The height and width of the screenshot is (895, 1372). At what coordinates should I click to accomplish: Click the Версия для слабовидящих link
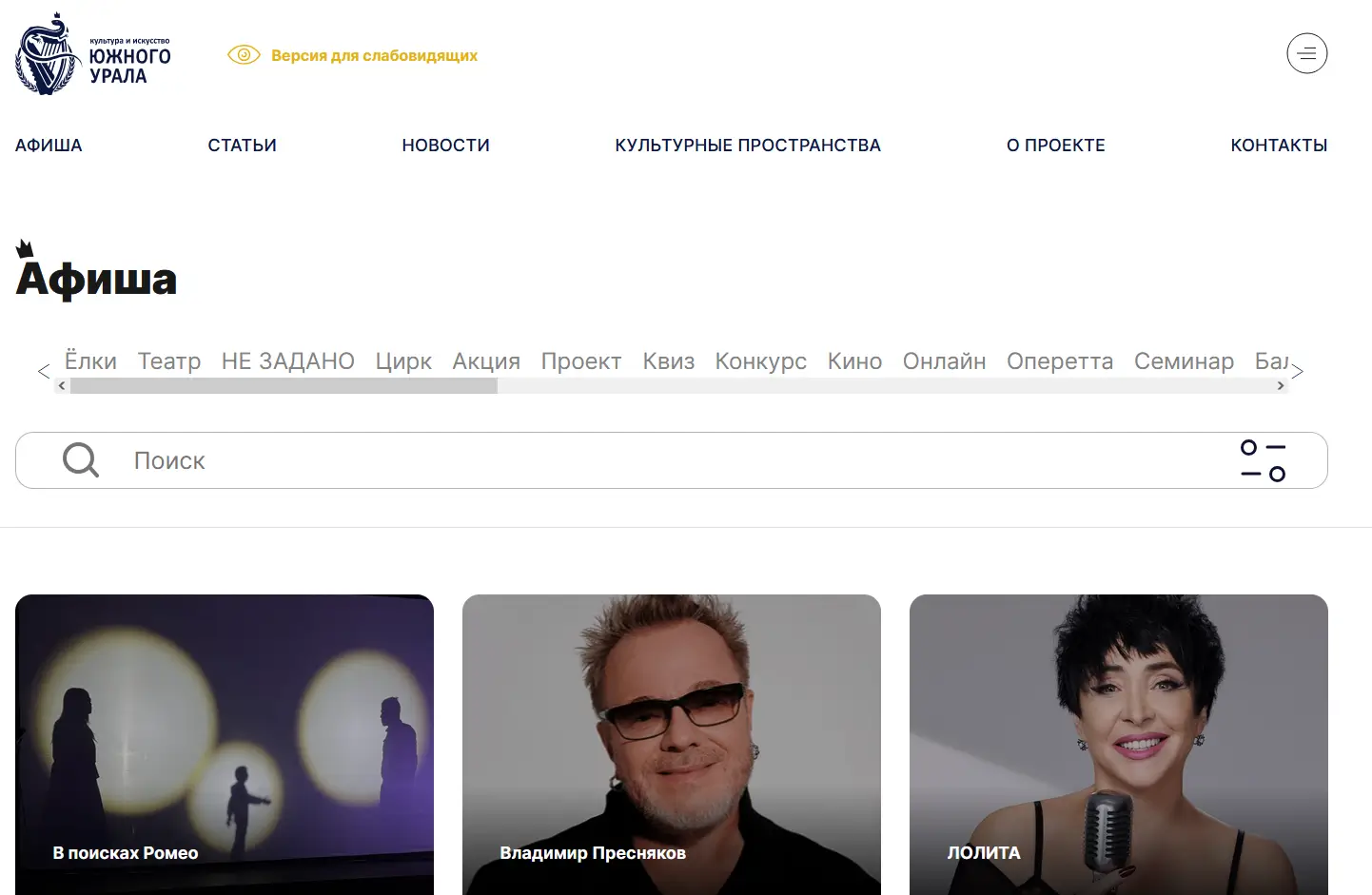374,55
